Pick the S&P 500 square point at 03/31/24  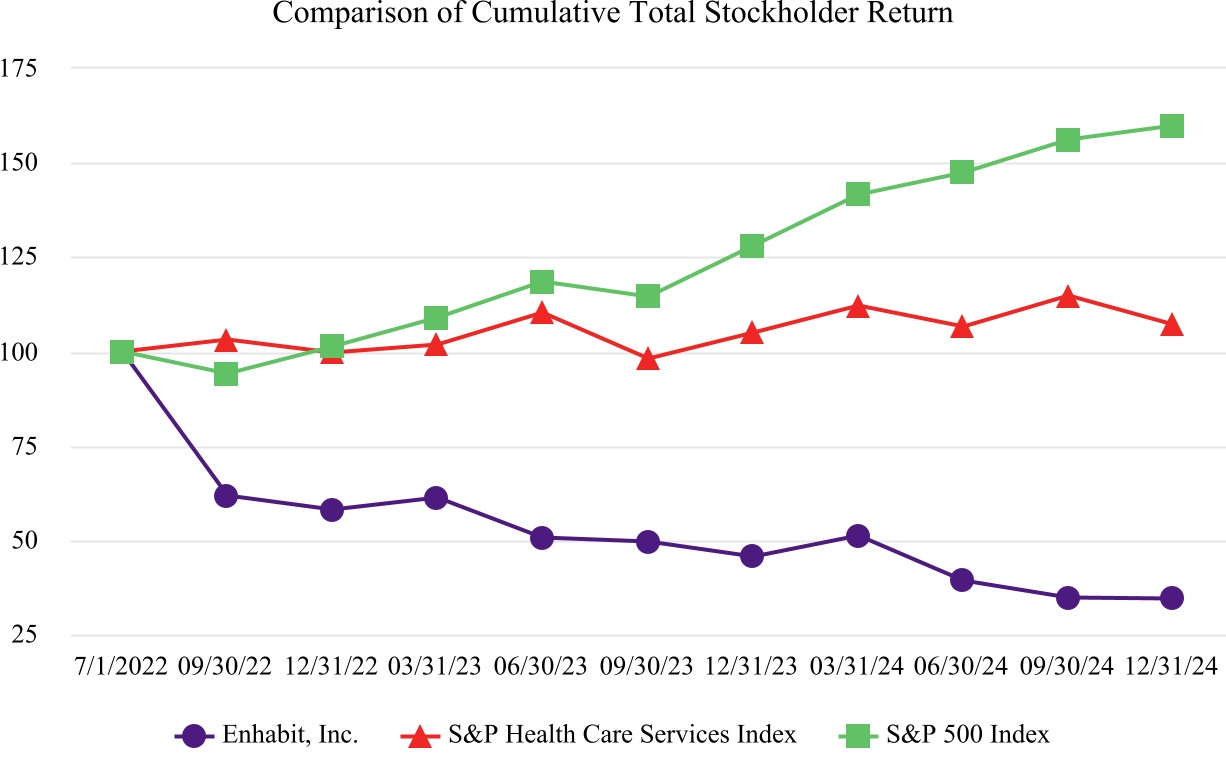click(857, 194)
